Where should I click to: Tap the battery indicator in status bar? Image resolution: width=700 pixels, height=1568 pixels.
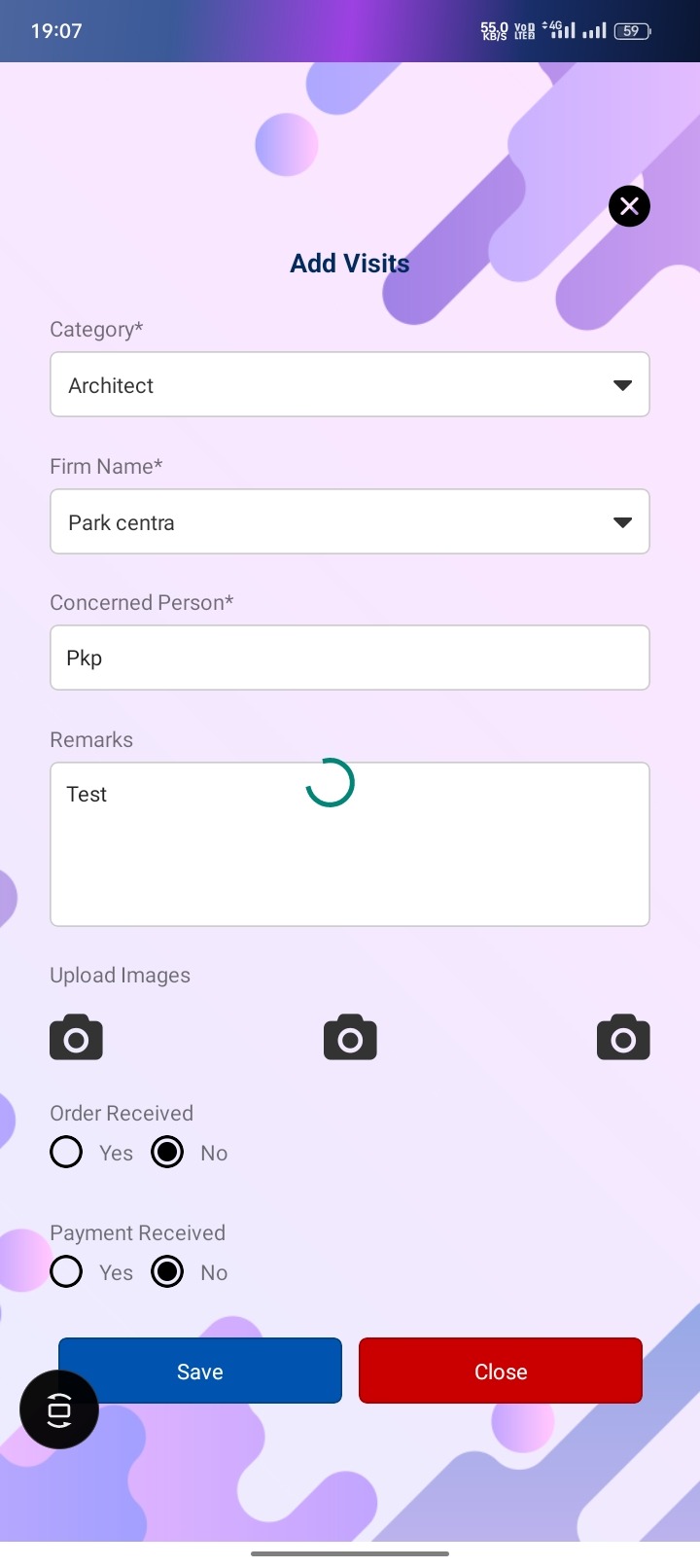click(x=632, y=31)
